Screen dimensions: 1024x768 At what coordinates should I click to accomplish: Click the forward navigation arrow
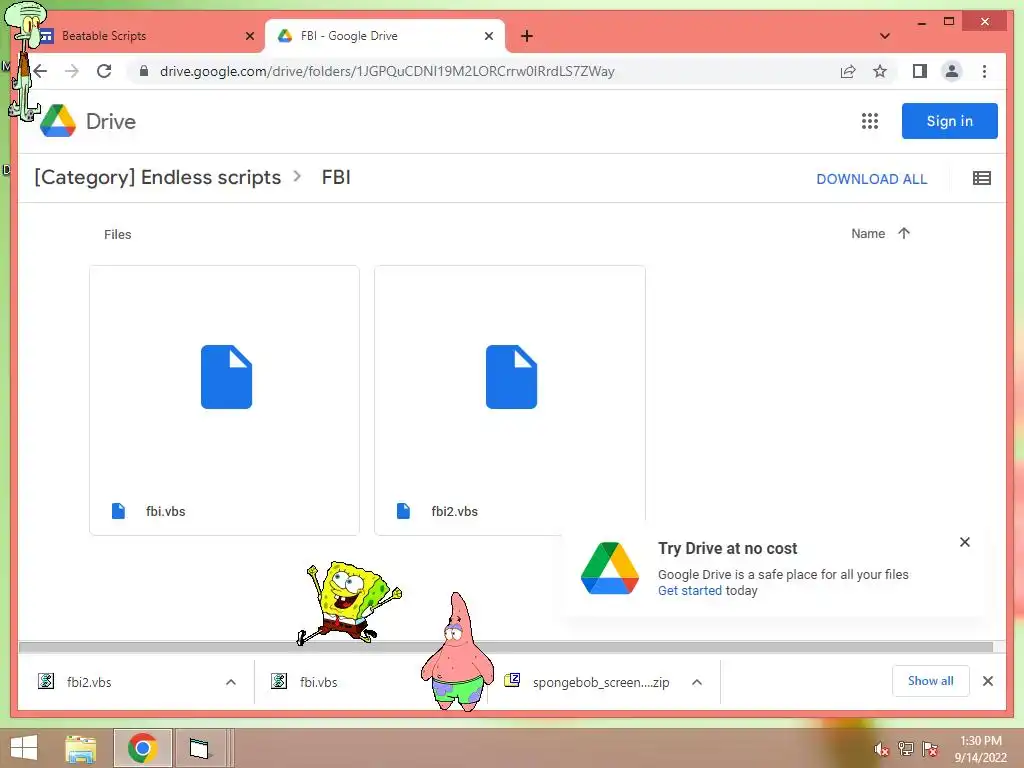tap(72, 71)
